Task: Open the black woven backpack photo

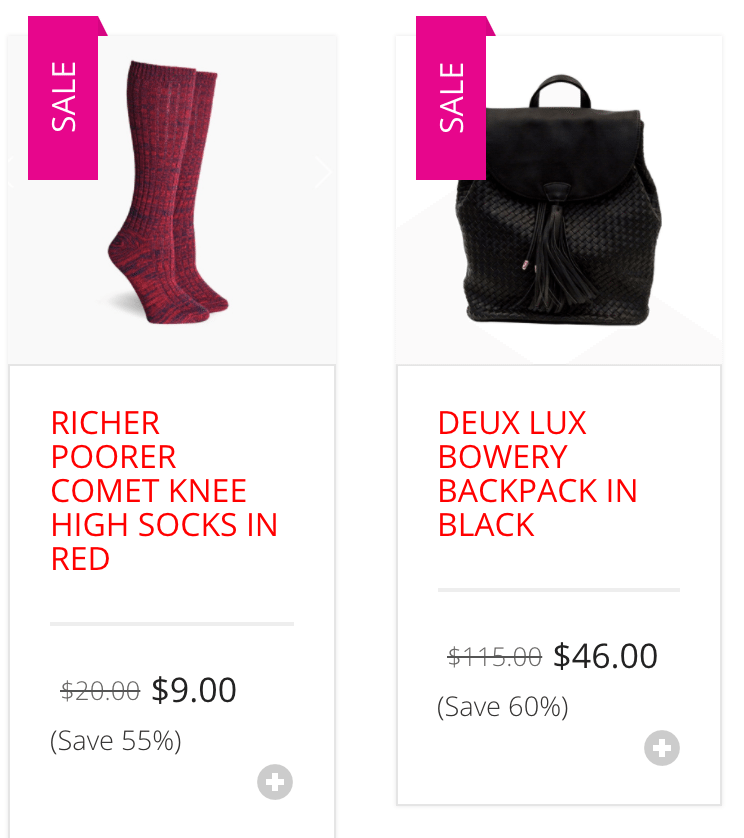Action: tap(559, 199)
